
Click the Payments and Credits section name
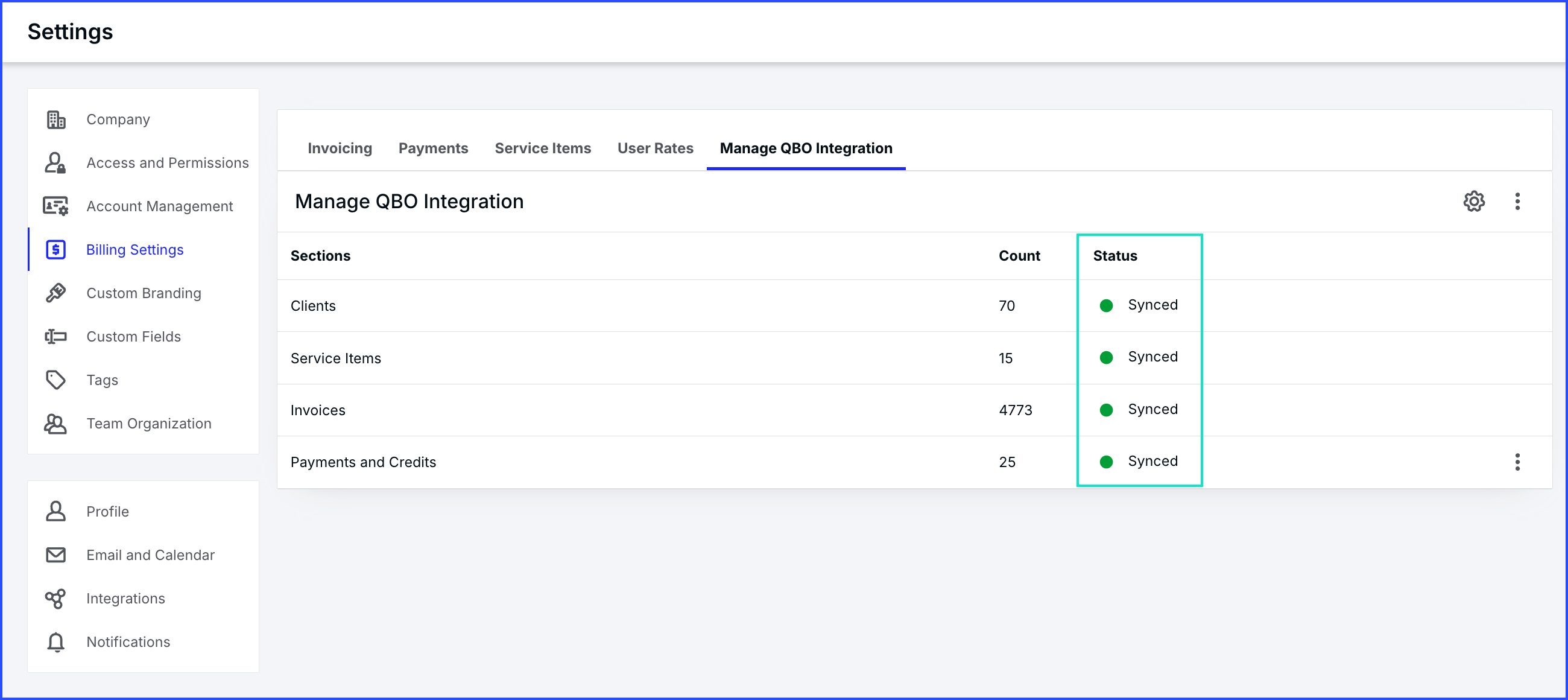(x=364, y=462)
